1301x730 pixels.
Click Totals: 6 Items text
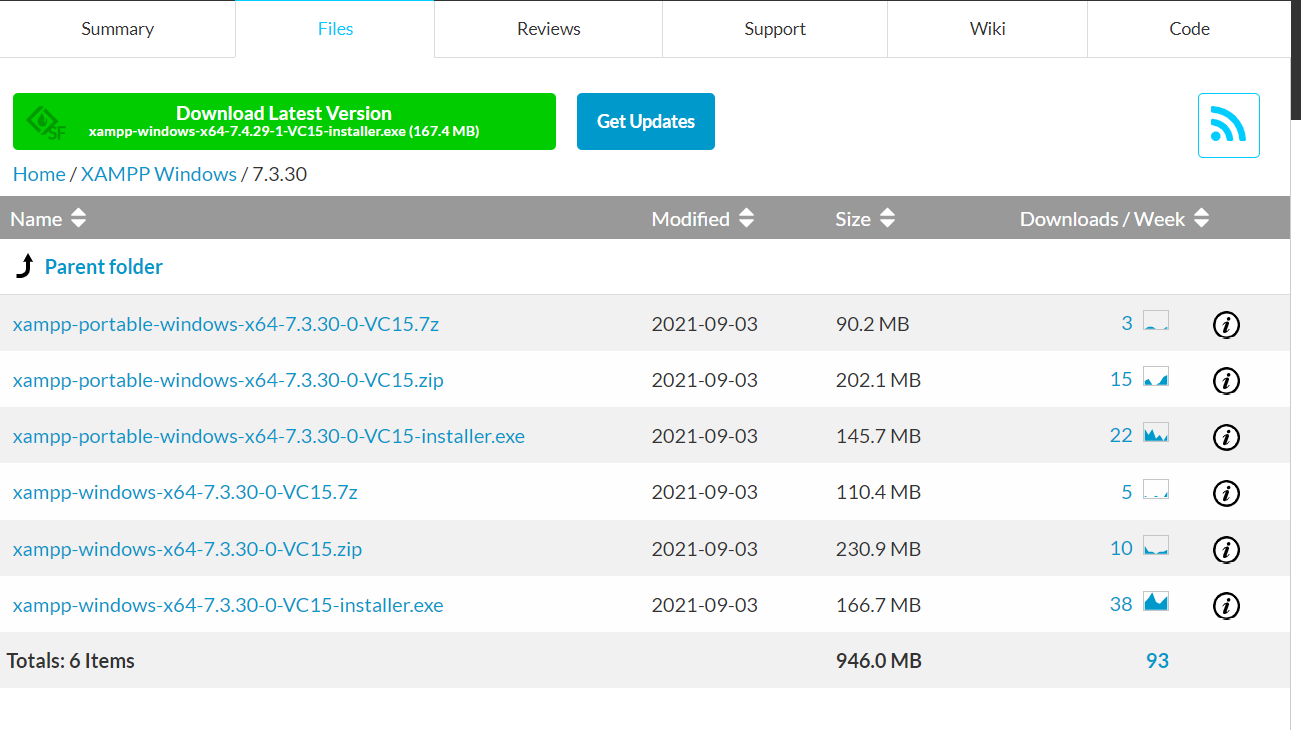[x=71, y=661]
